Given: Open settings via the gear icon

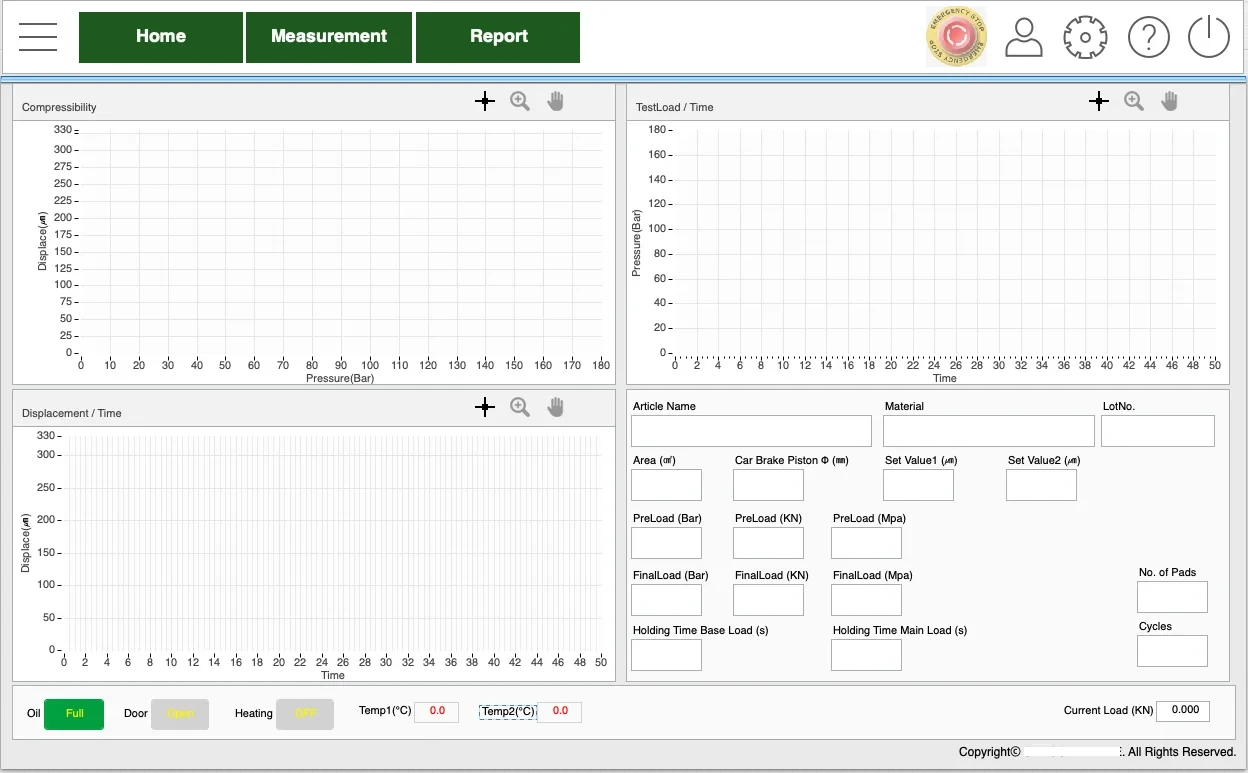Looking at the screenshot, I should tap(1084, 38).
